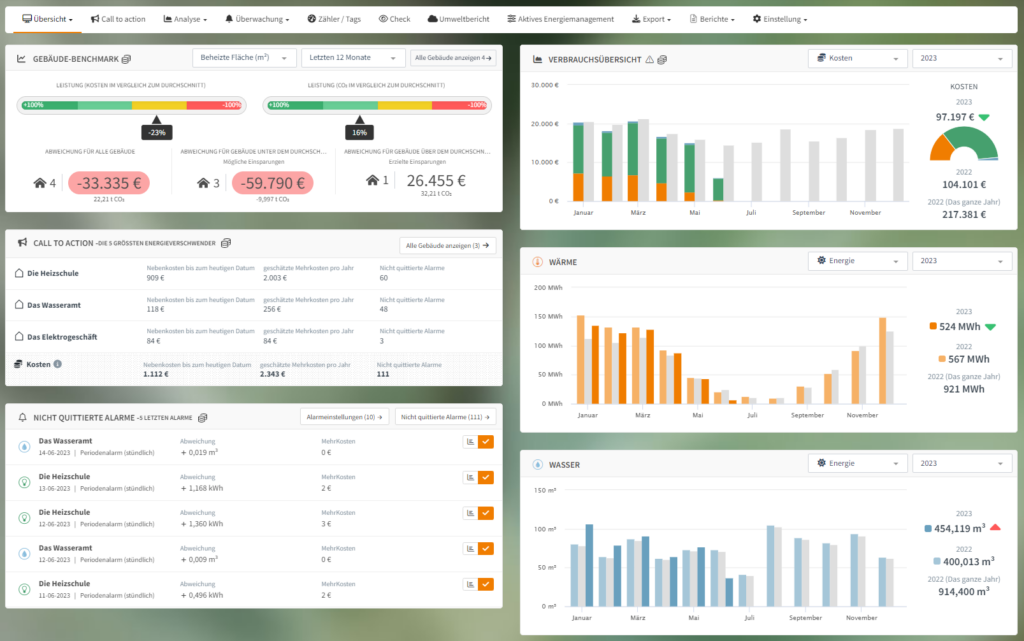Click the Wasser panel drop icon
The width and height of the screenshot is (1024, 641).
pos(537,465)
